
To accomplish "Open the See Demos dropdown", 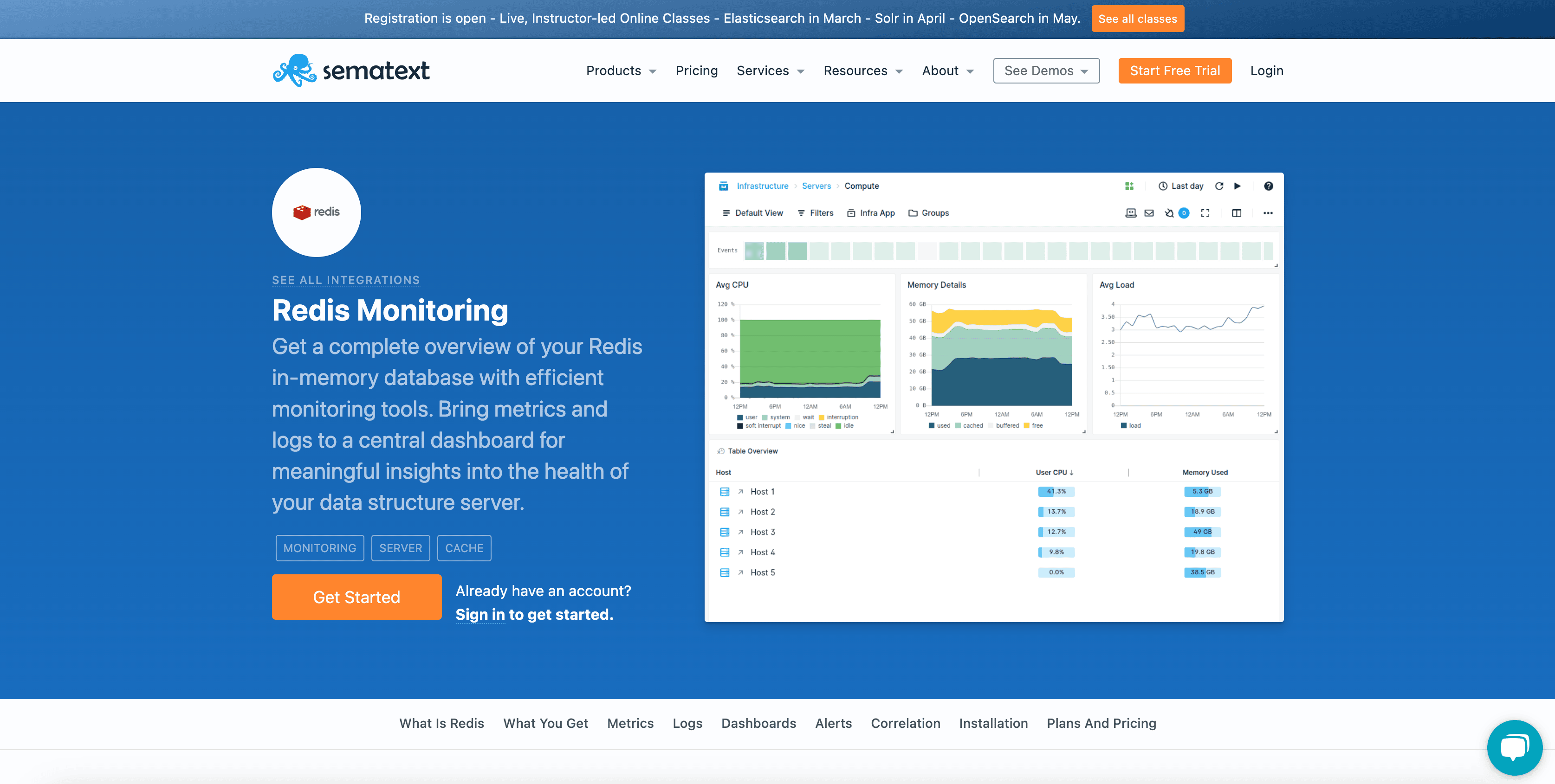I will pos(1046,71).
